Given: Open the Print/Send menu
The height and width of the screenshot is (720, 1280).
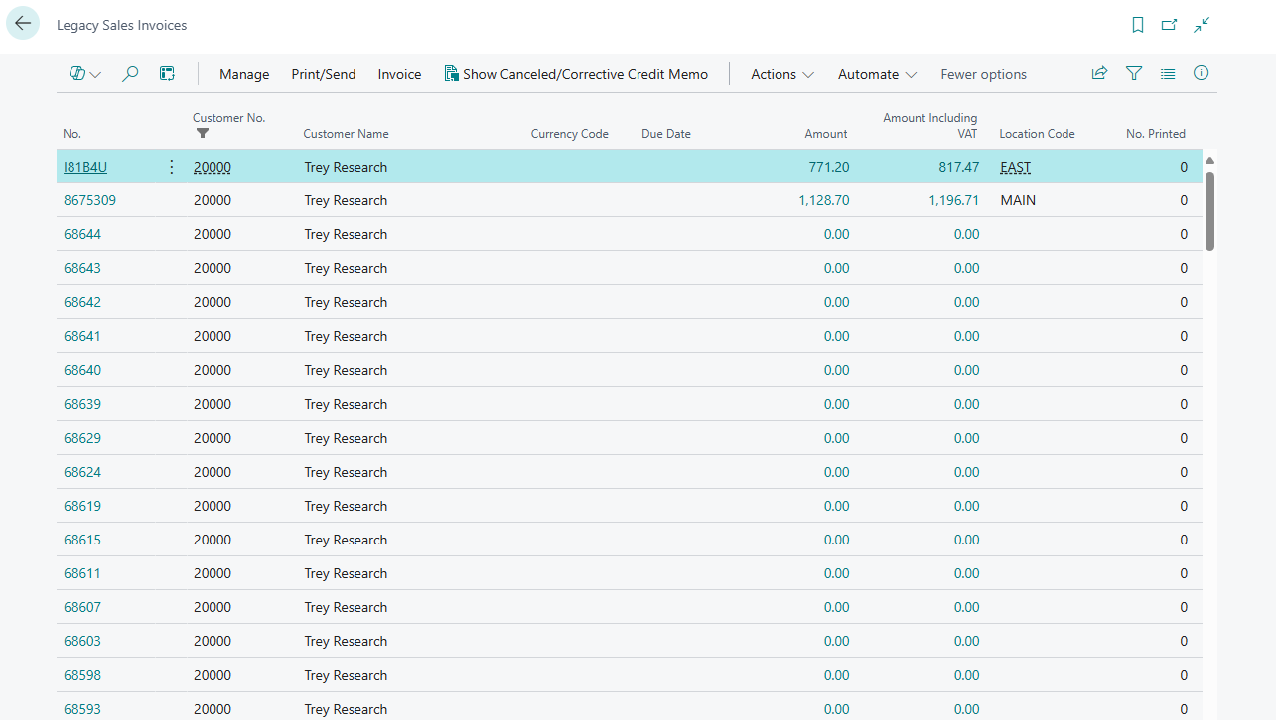Looking at the screenshot, I should click(x=323, y=74).
